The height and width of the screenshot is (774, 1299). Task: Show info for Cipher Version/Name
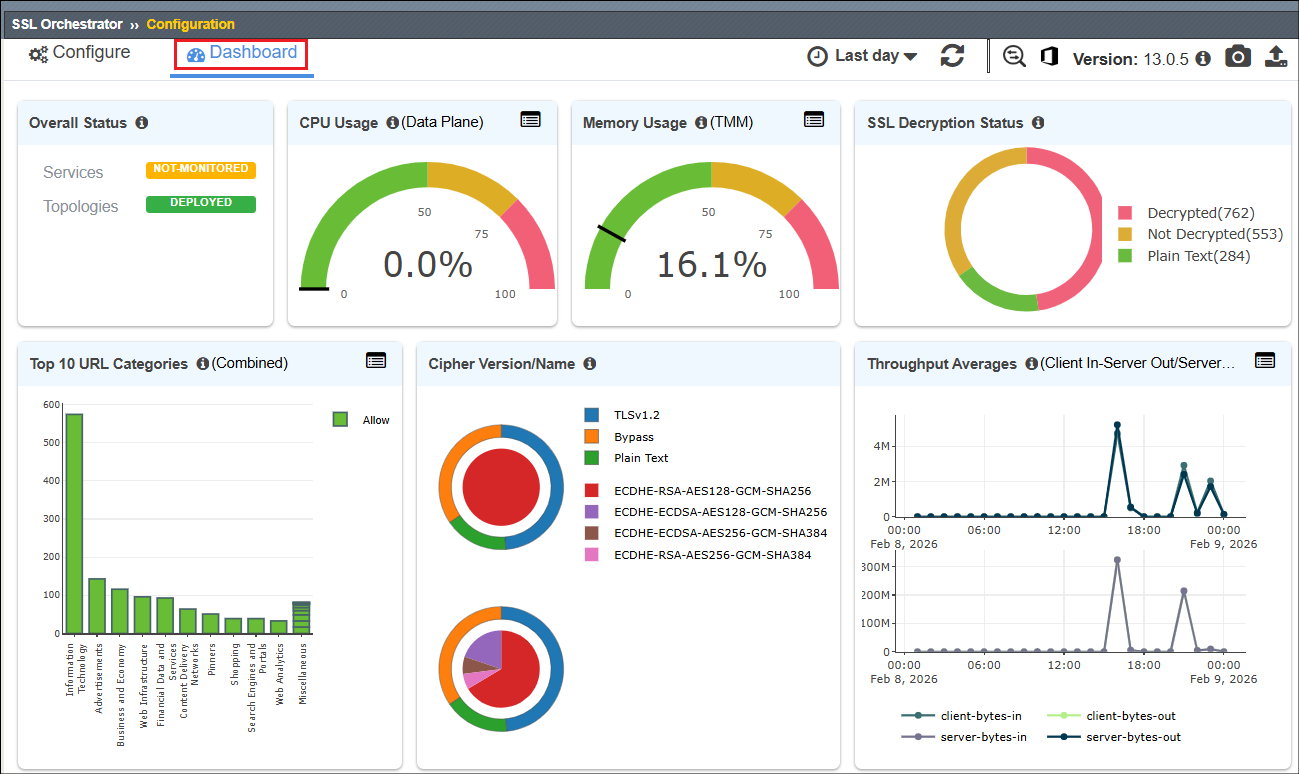[x=590, y=364]
